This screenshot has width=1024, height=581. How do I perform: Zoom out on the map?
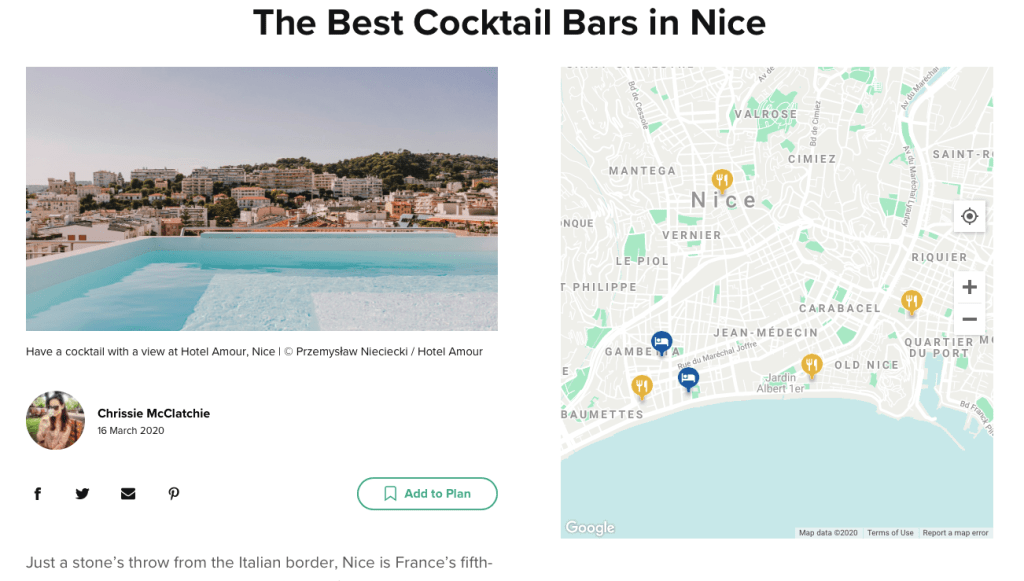[969, 319]
